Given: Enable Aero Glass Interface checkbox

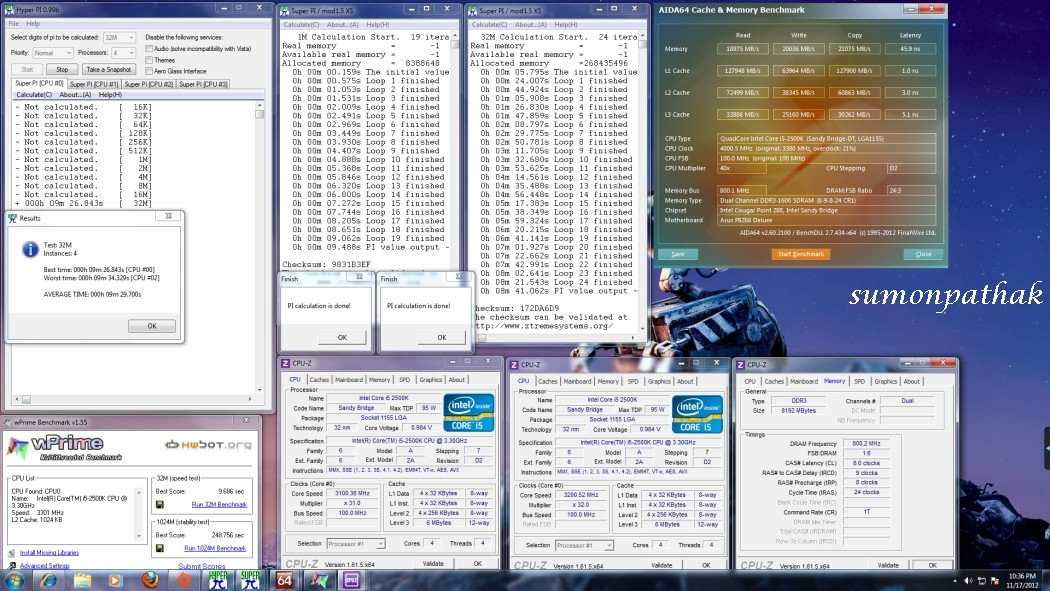Looking at the screenshot, I should pyautogui.click(x=149, y=71).
